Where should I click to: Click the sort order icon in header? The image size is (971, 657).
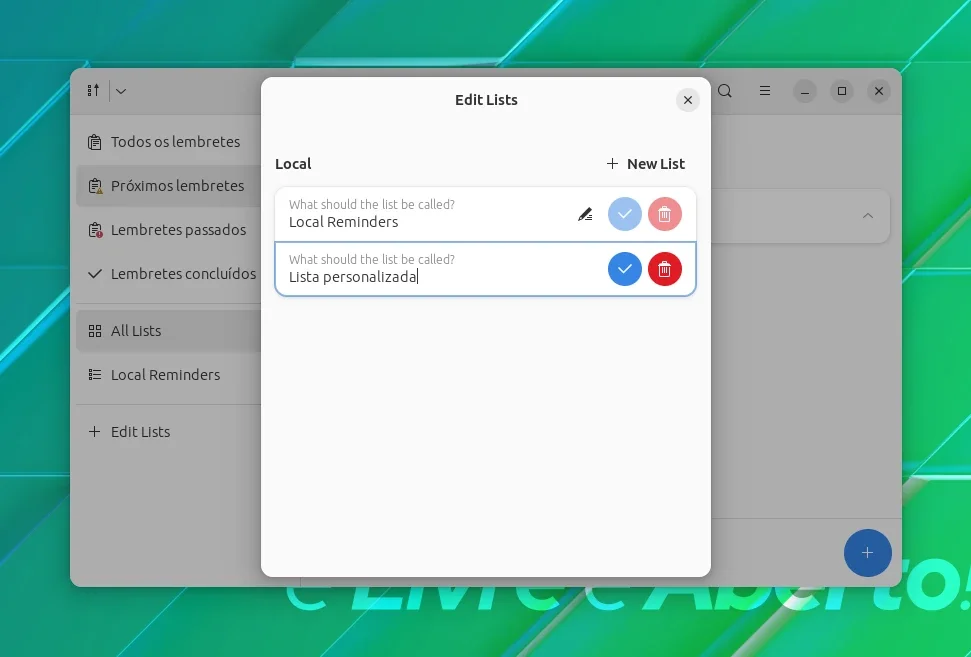coord(94,91)
